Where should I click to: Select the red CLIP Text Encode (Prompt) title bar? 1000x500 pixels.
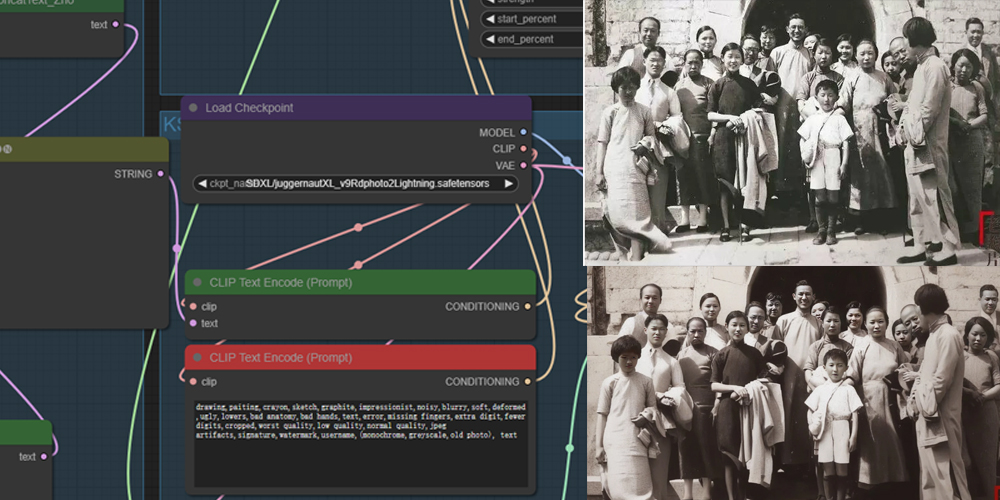(x=360, y=358)
